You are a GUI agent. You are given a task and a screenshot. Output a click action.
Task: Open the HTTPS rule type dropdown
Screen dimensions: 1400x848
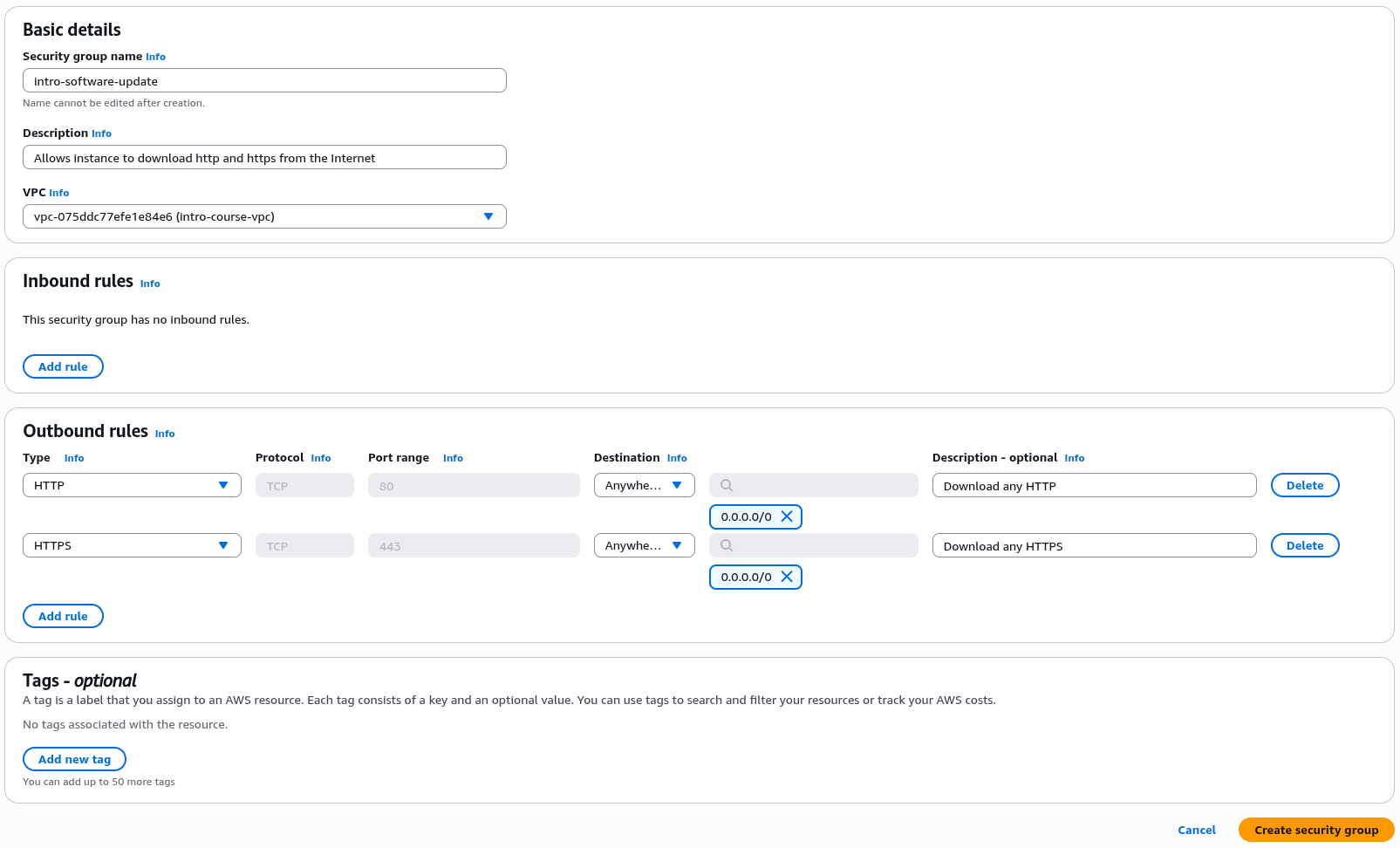pyautogui.click(x=132, y=545)
